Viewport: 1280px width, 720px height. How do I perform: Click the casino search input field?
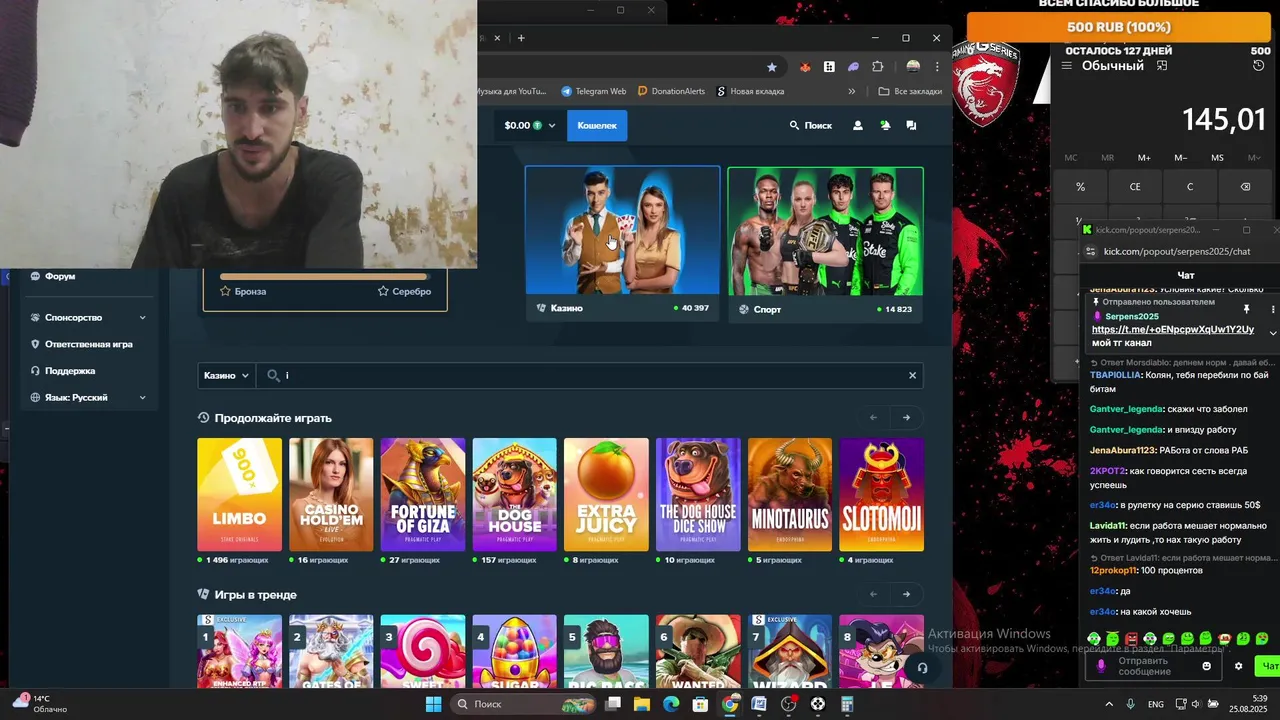(590, 375)
